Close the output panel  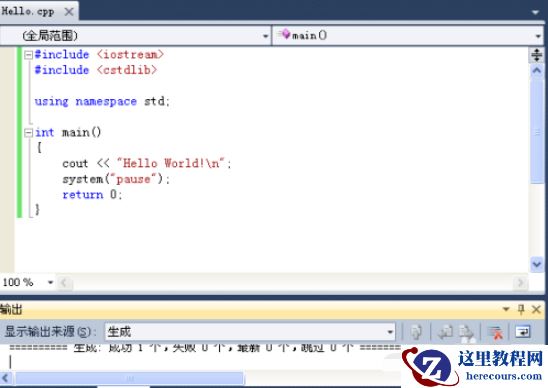pos(536,309)
